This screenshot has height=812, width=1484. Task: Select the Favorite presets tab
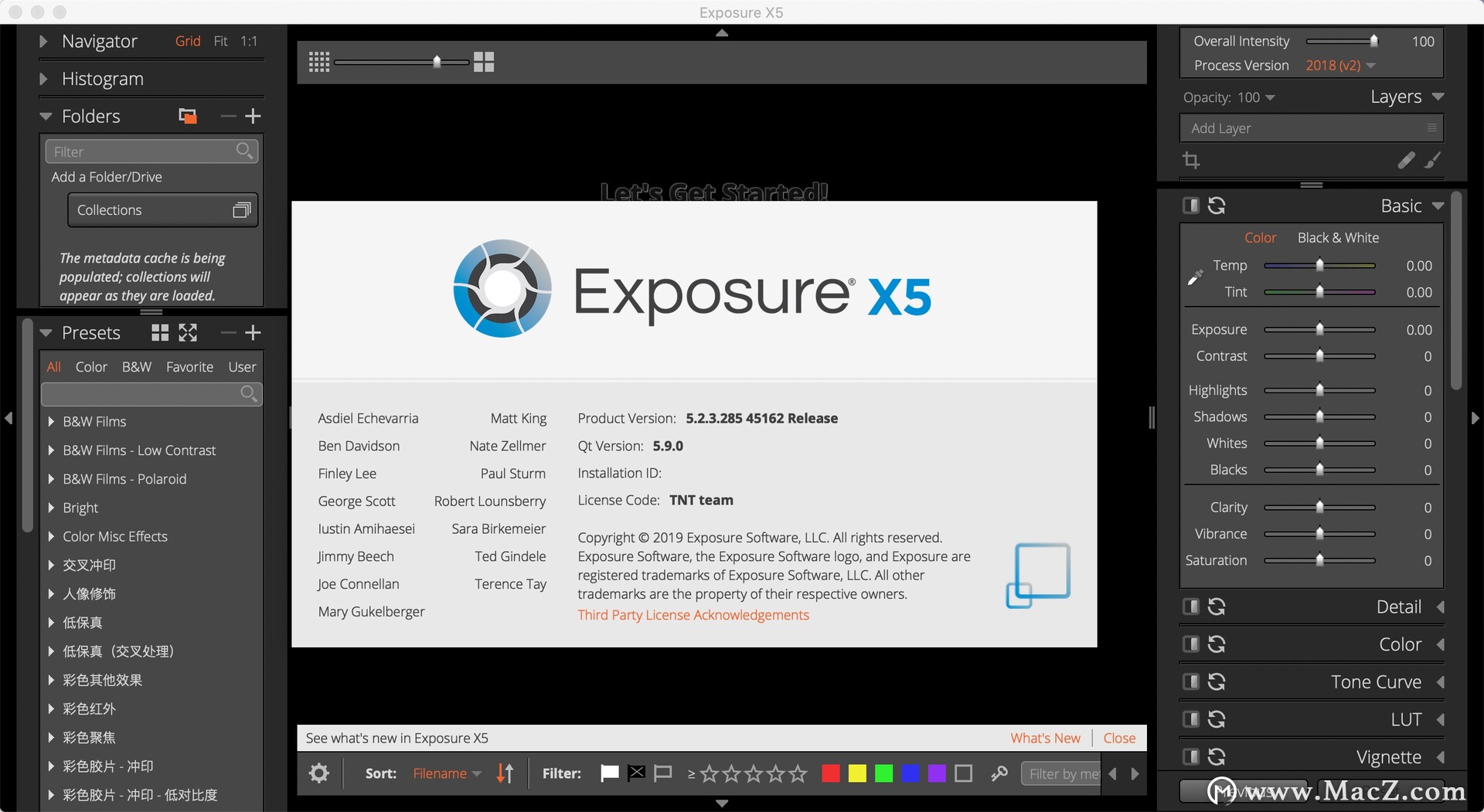189,367
